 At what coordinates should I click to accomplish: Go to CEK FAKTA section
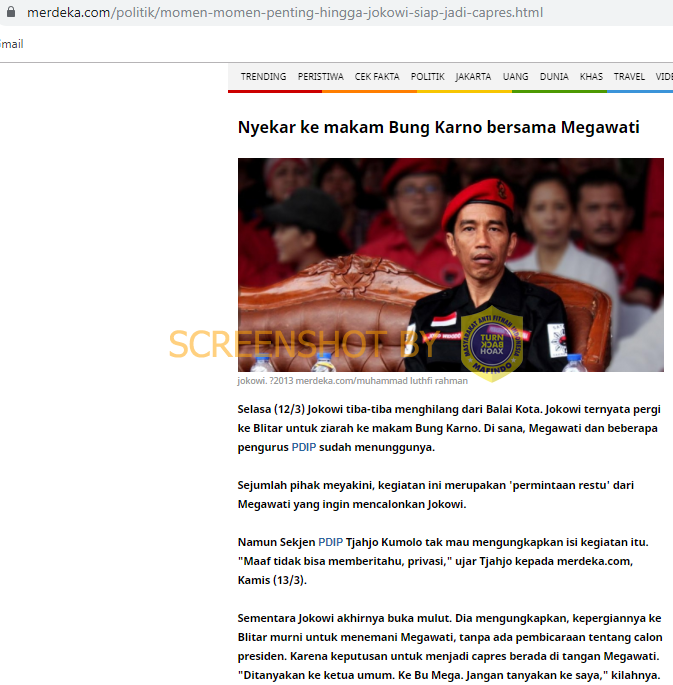[x=377, y=77]
